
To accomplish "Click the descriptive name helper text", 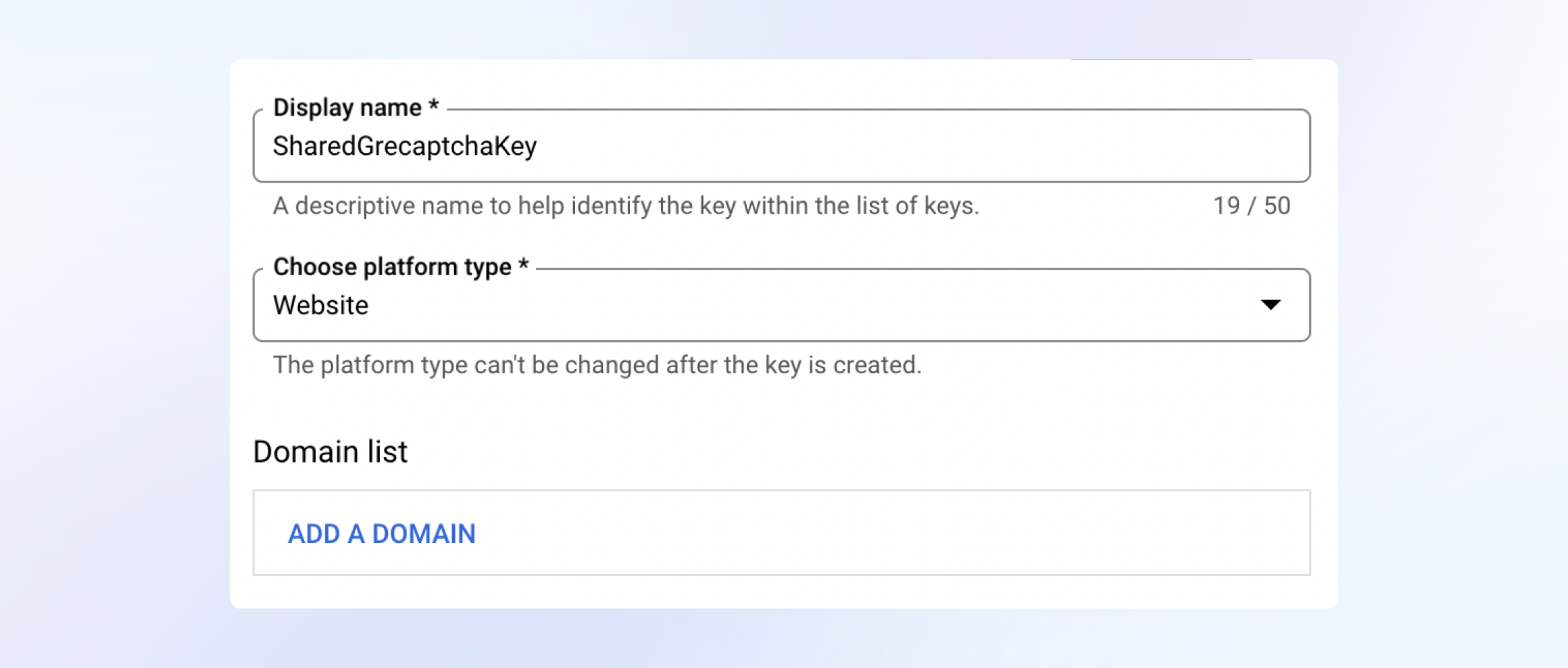I will tap(626, 206).
